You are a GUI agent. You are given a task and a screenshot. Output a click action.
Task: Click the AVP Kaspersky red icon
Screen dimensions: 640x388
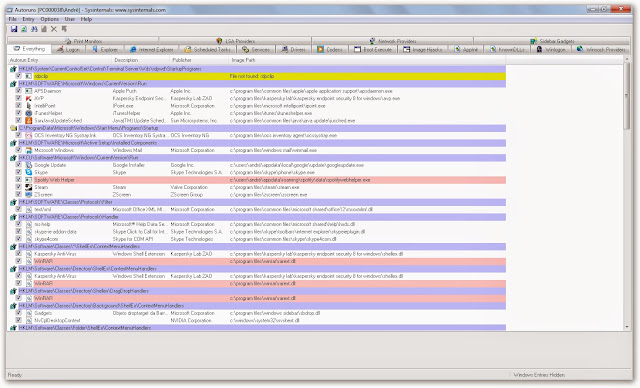29,98
